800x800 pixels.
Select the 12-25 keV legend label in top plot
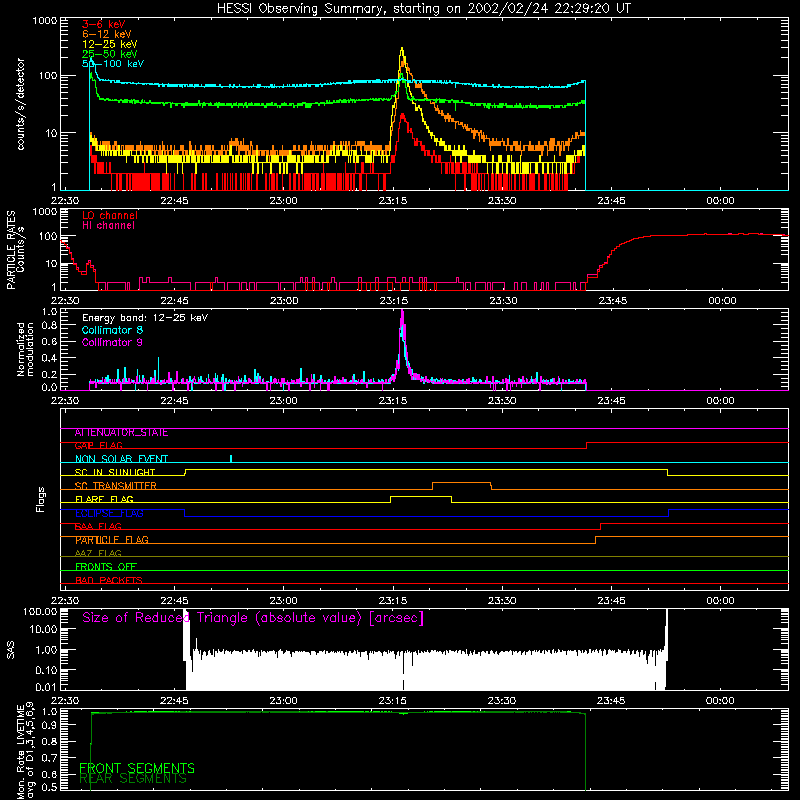pos(110,44)
